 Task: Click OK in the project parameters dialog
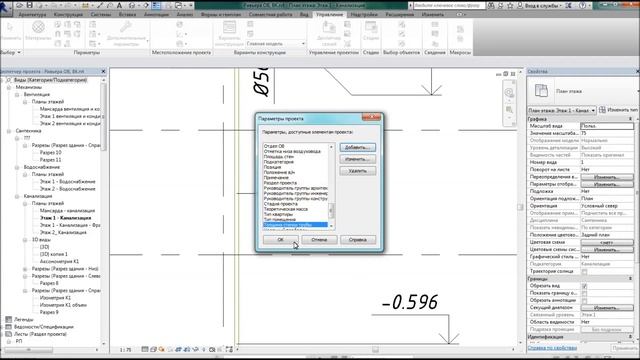280,240
